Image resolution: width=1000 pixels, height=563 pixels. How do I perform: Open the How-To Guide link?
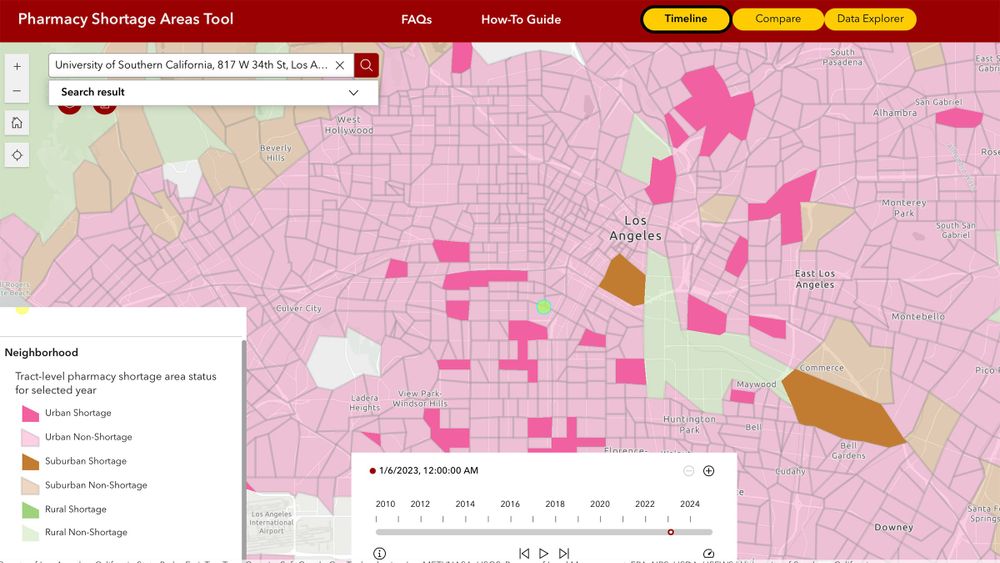click(521, 20)
